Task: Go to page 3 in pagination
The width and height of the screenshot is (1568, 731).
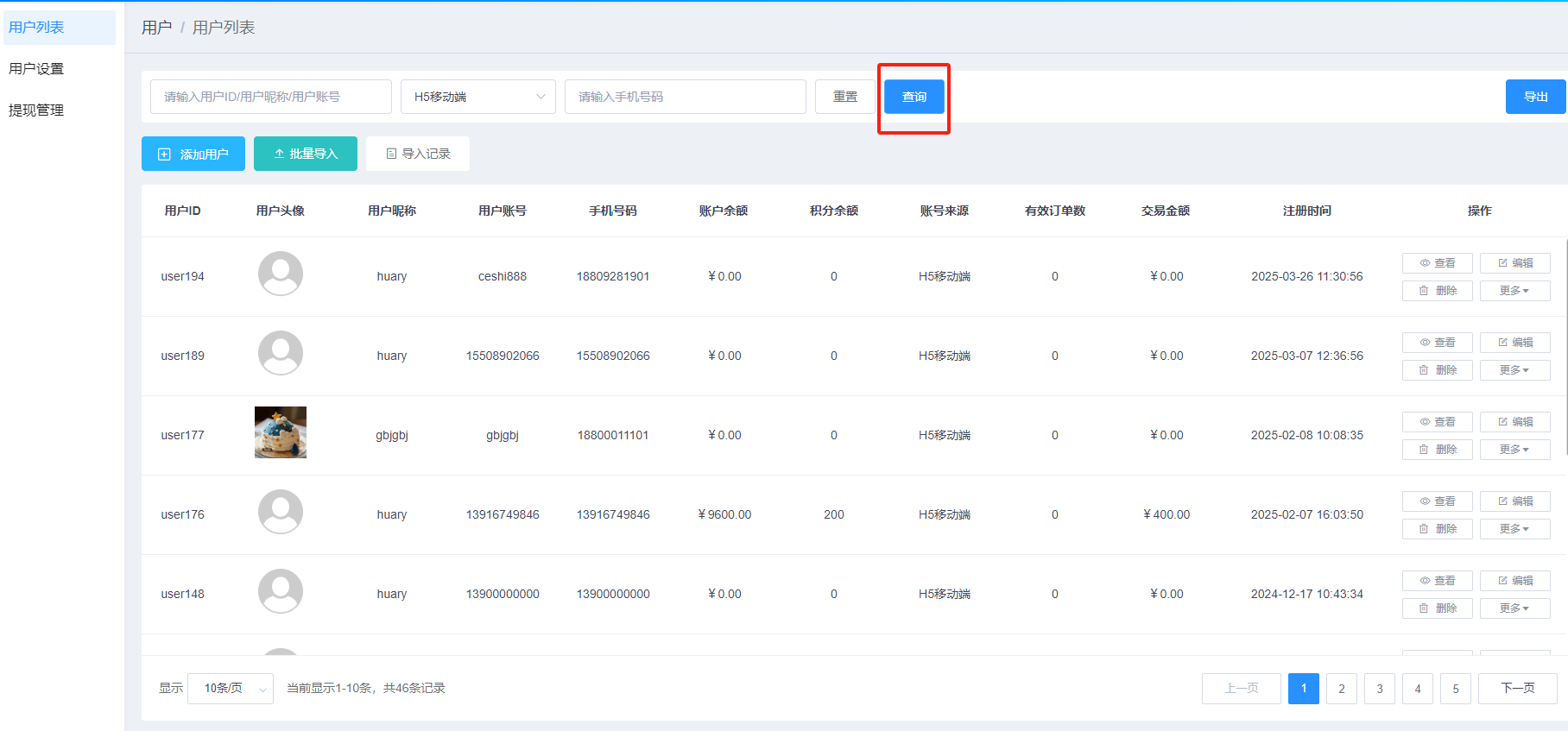Action: pos(1379,689)
